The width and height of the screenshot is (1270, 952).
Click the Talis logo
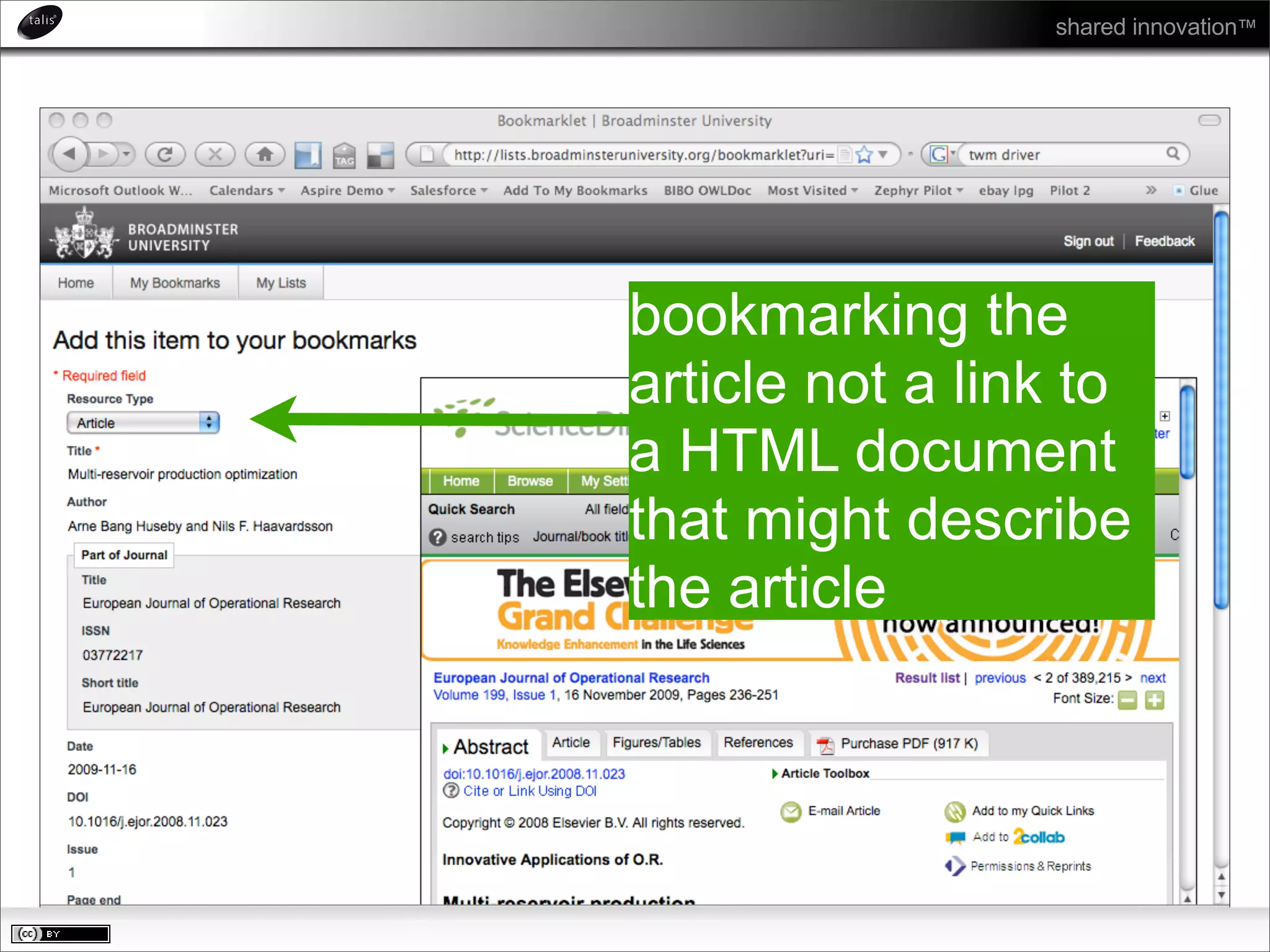tap(40, 21)
